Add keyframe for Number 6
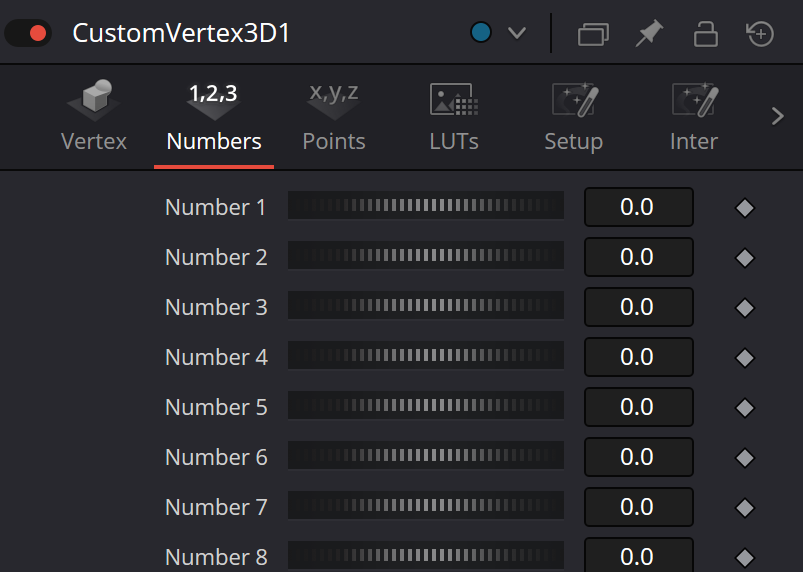The width and height of the screenshot is (803, 572). (x=745, y=458)
